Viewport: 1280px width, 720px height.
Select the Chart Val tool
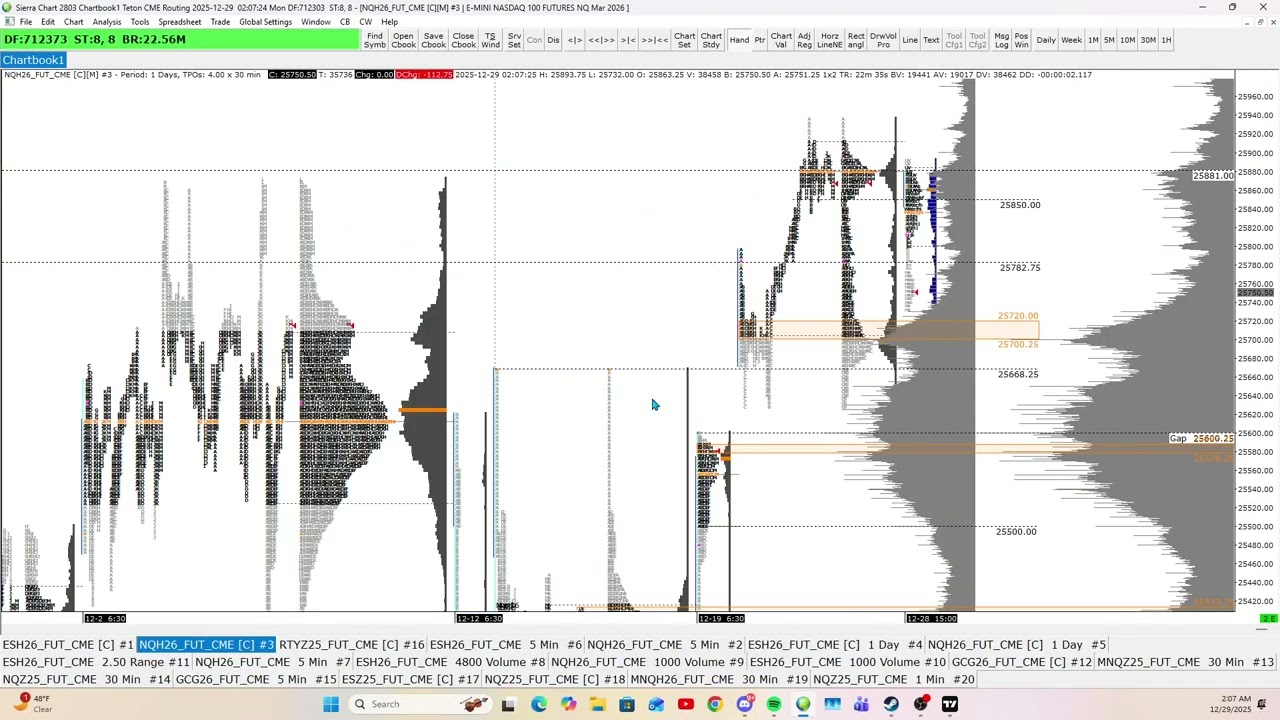[x=781, y=40]
